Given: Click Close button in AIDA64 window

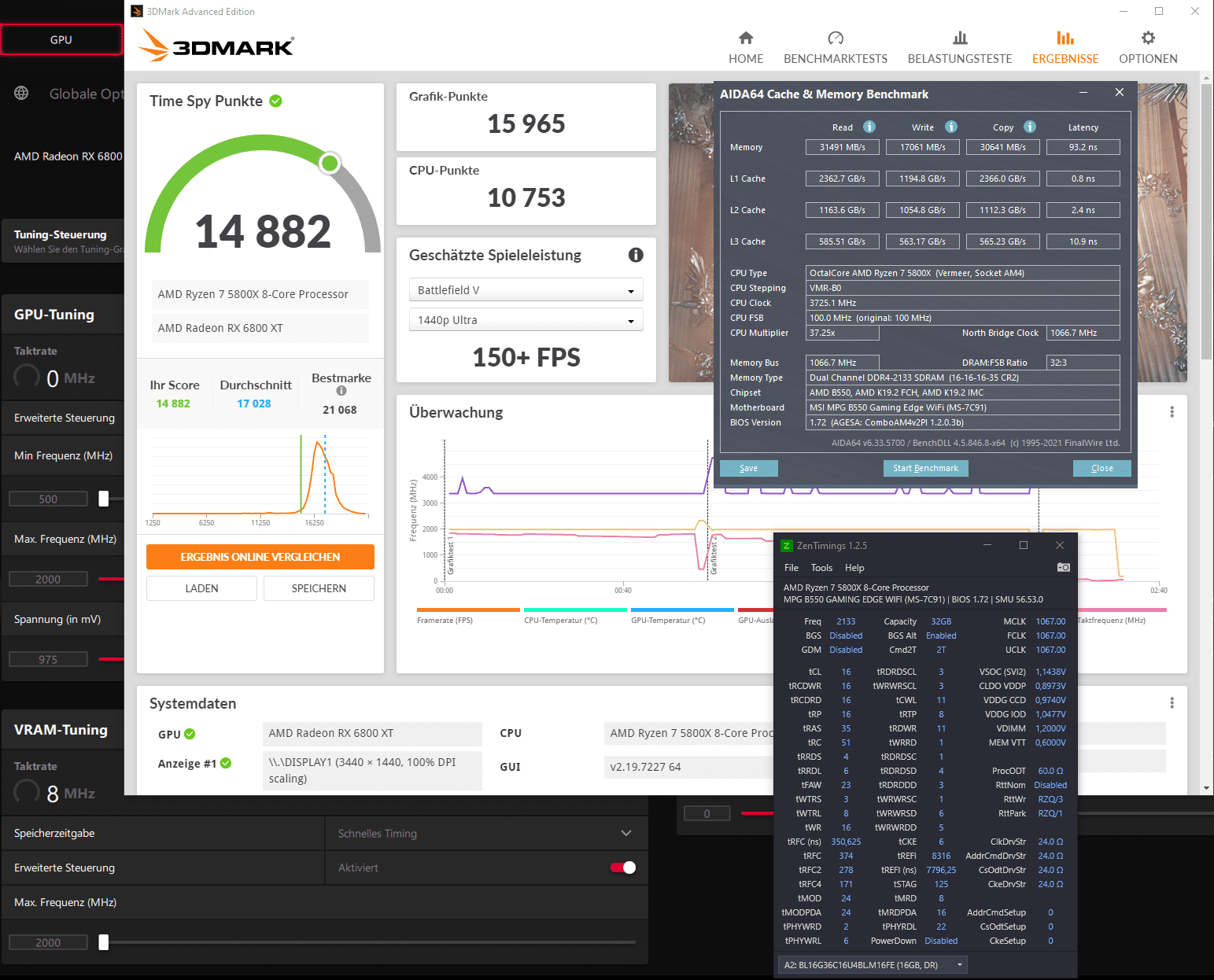Looking at the screenshot, I should 1102,468.
